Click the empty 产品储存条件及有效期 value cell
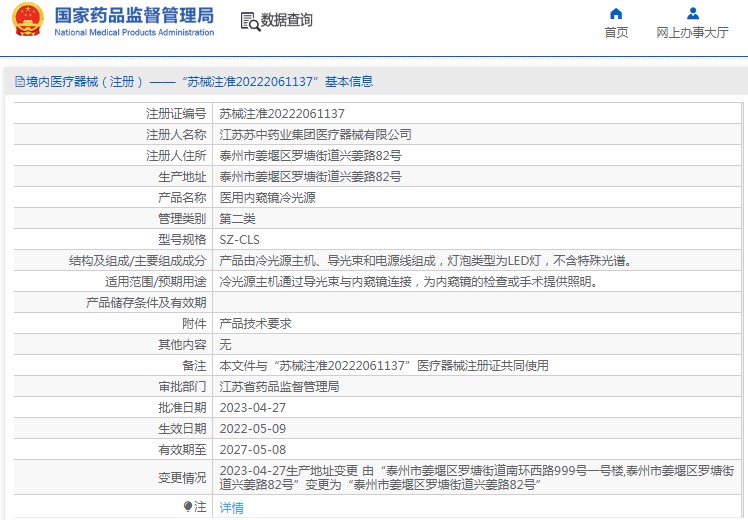The image size is (748, 520). tap(477, 302)
